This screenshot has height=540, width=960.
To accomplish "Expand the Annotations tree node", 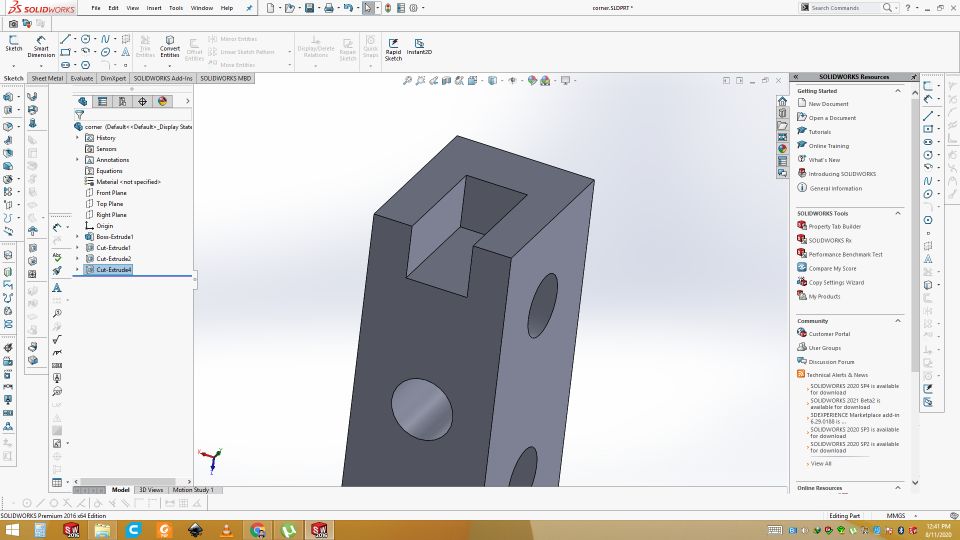I will point(78,160).
